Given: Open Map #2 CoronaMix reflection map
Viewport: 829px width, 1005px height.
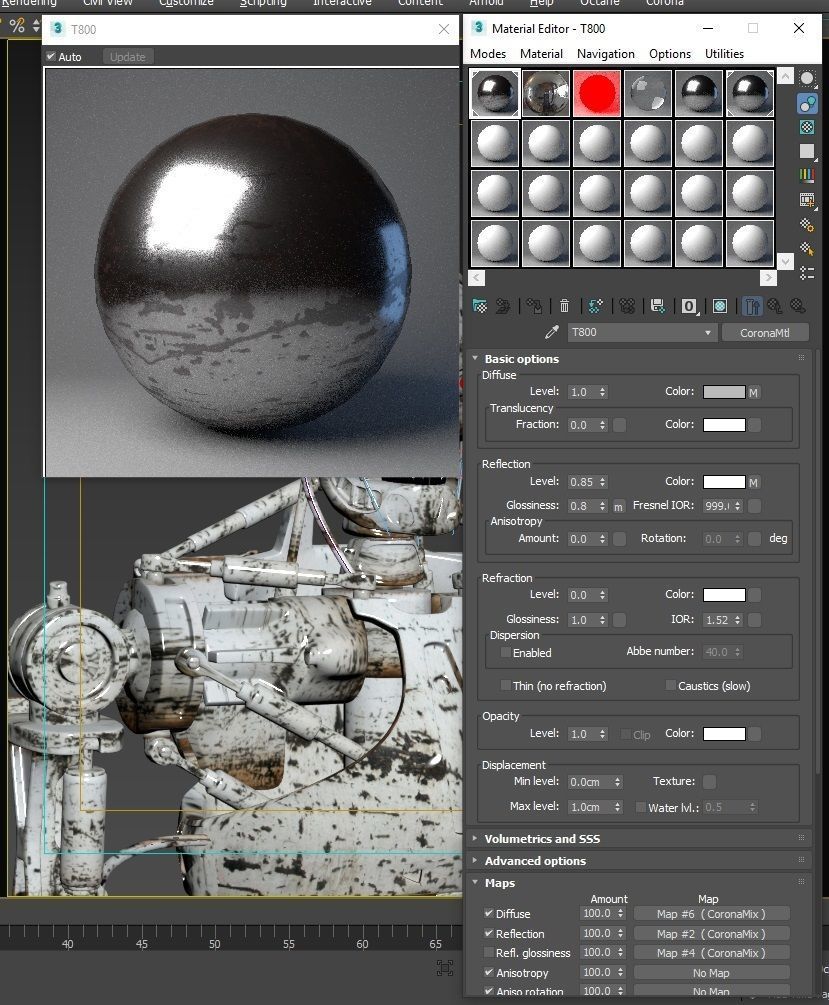Looking at the screenshot, I should (x=711, y=934).
